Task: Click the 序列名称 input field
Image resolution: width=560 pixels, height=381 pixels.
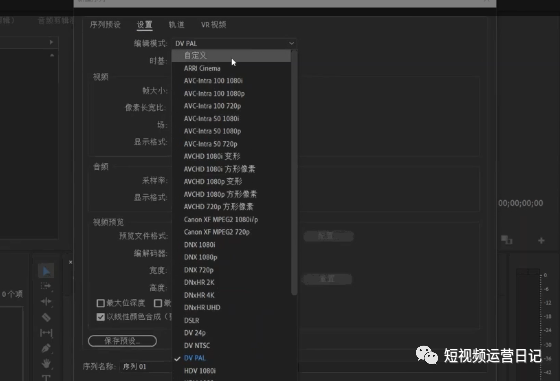Action: click(x=146, y=366)
